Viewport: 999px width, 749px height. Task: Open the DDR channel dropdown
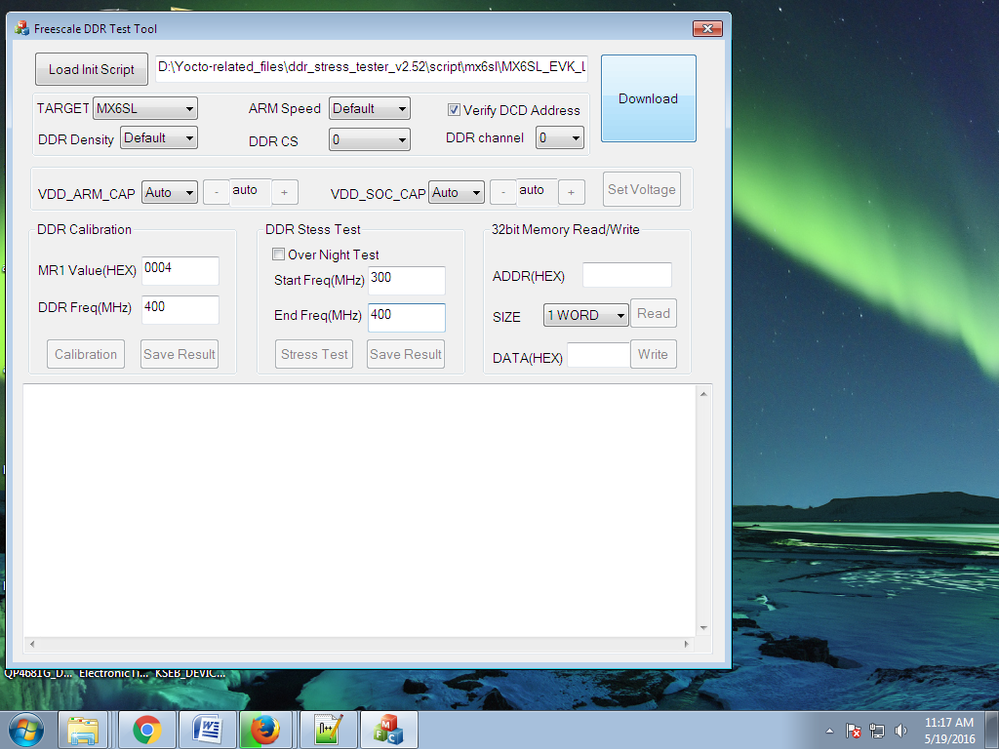tap(560, 138)
